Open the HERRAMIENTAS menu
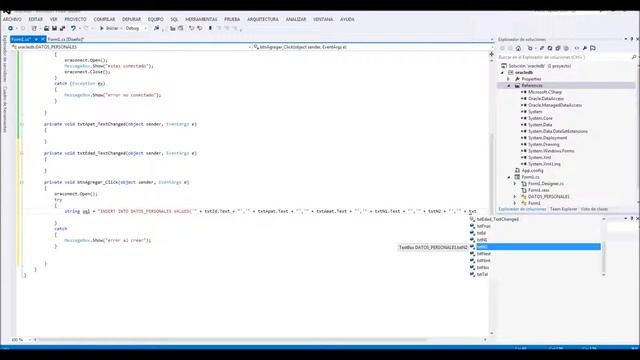Screen dimensions: 640x360 click(201, 19)
